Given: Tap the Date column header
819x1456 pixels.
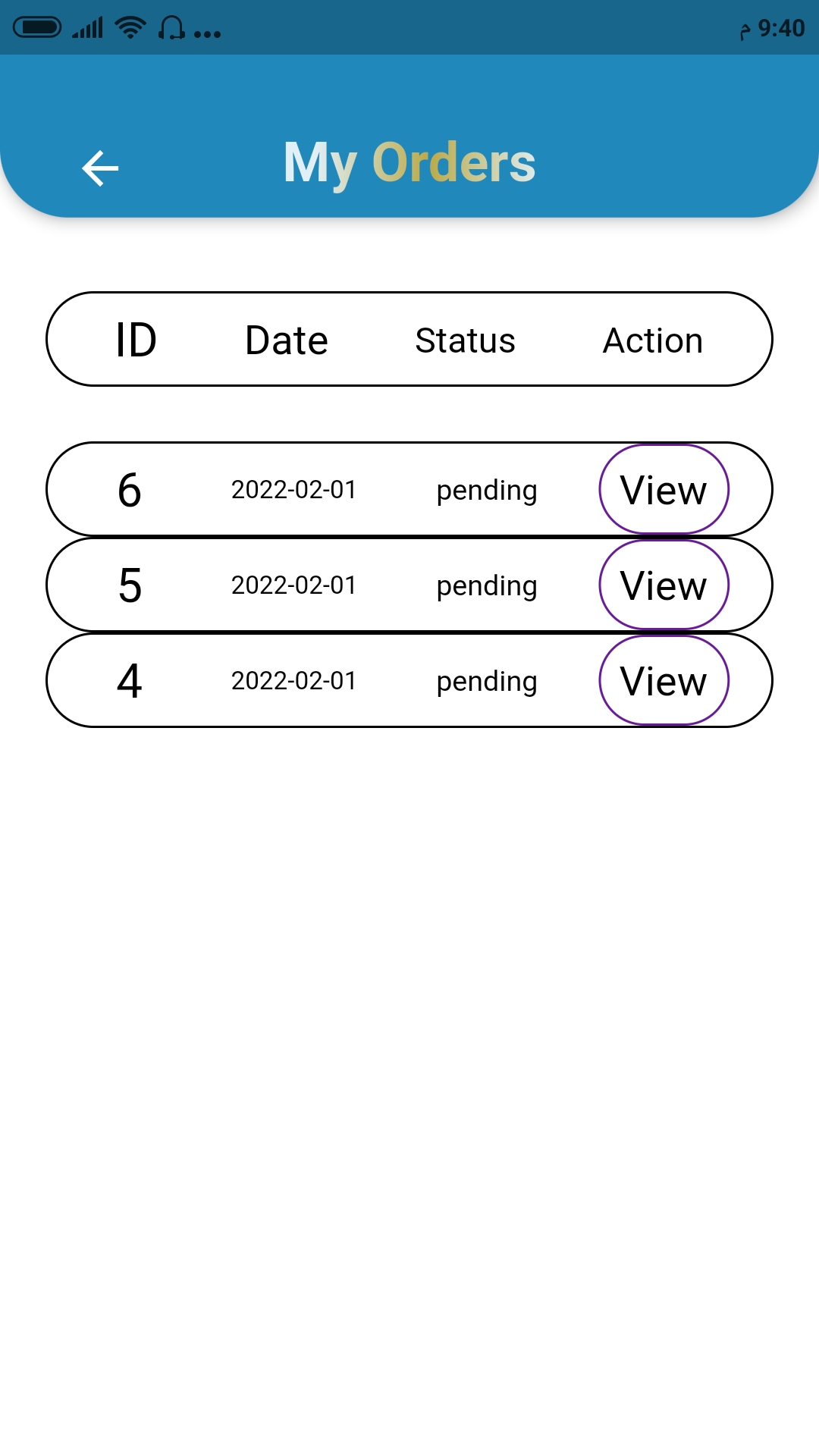Looking at the screenshot, I should click(x=287, y=340).
